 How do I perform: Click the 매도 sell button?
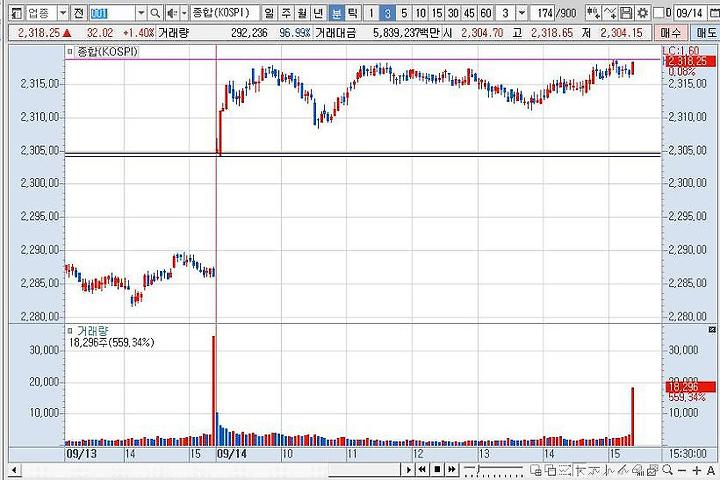(x=705, y=33)
